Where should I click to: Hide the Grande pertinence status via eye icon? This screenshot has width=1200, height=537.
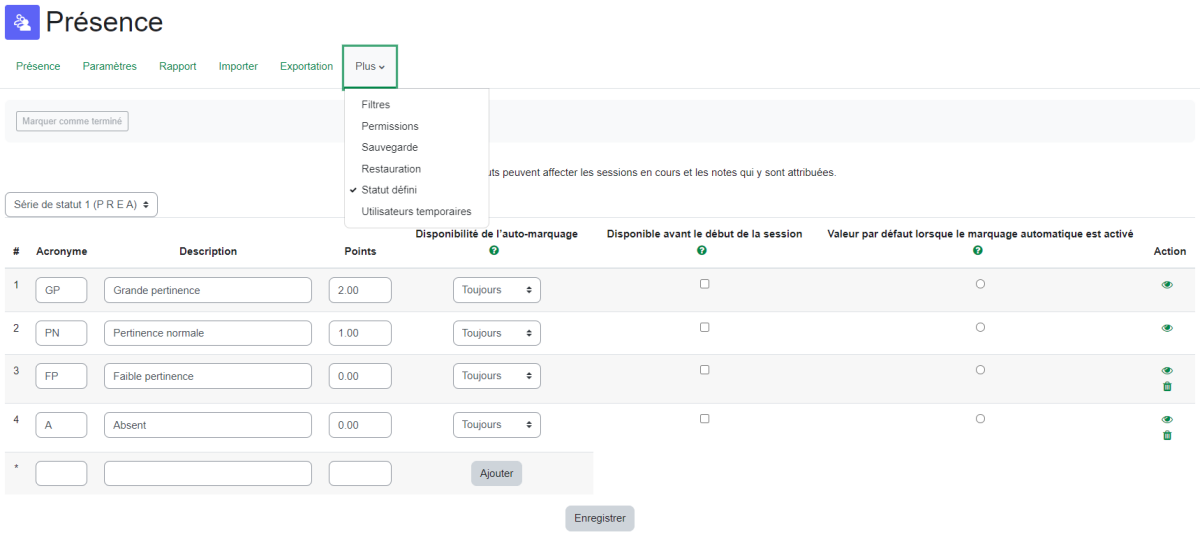(1167, 285)
